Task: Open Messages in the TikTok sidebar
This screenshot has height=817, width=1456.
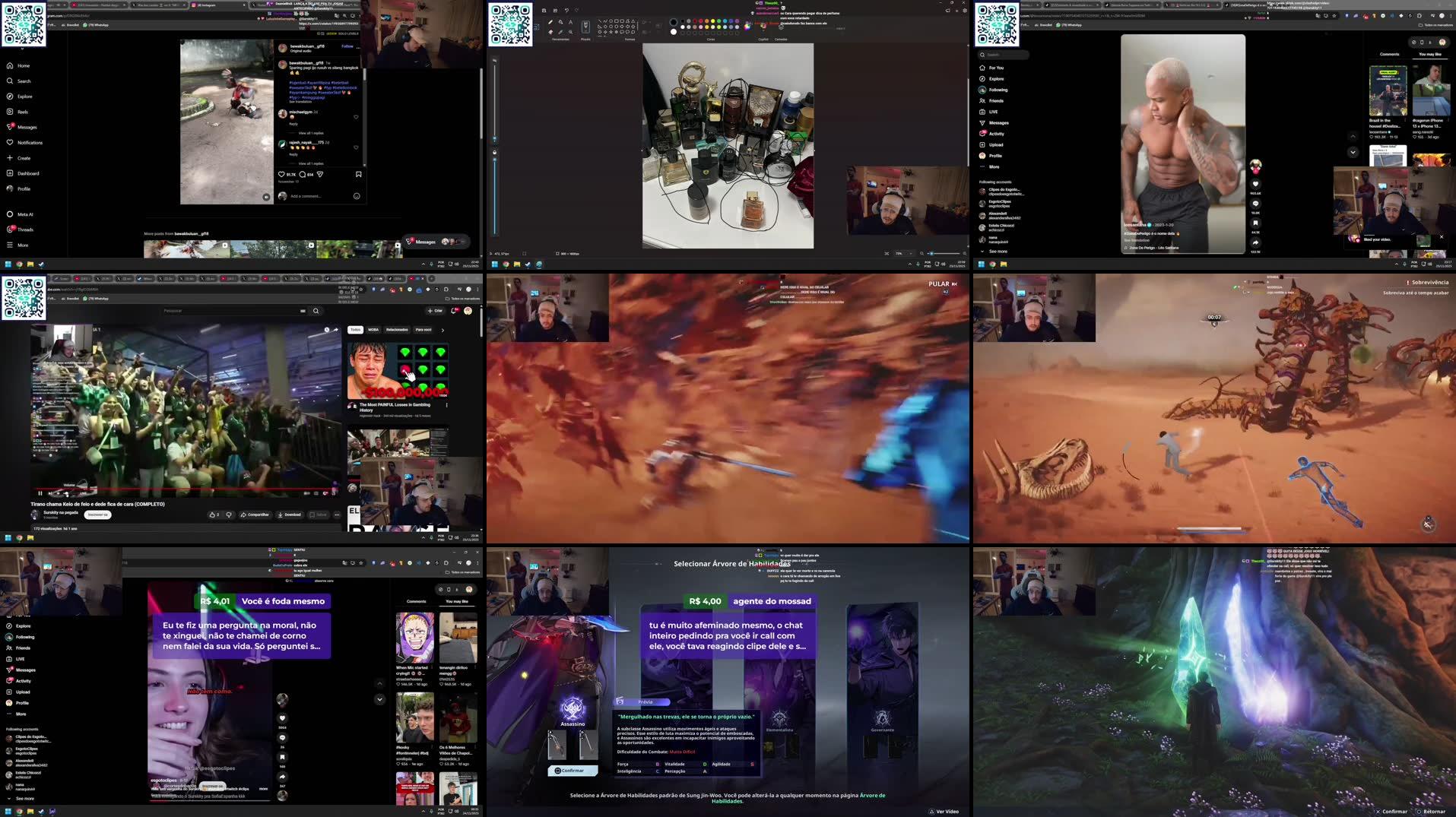Action: (996, 123)
